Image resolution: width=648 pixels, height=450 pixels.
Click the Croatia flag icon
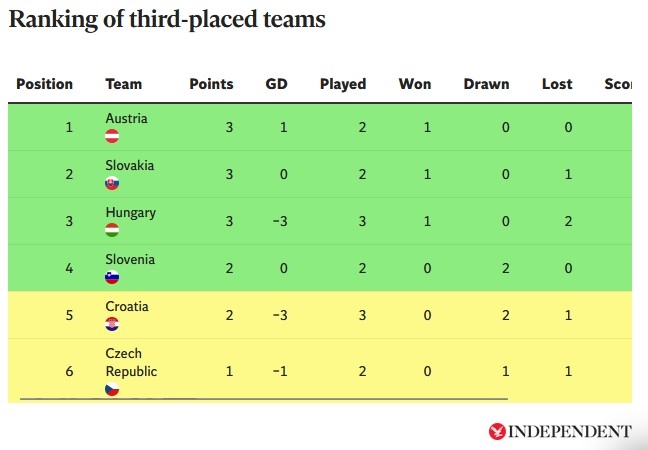click(112, 324)
